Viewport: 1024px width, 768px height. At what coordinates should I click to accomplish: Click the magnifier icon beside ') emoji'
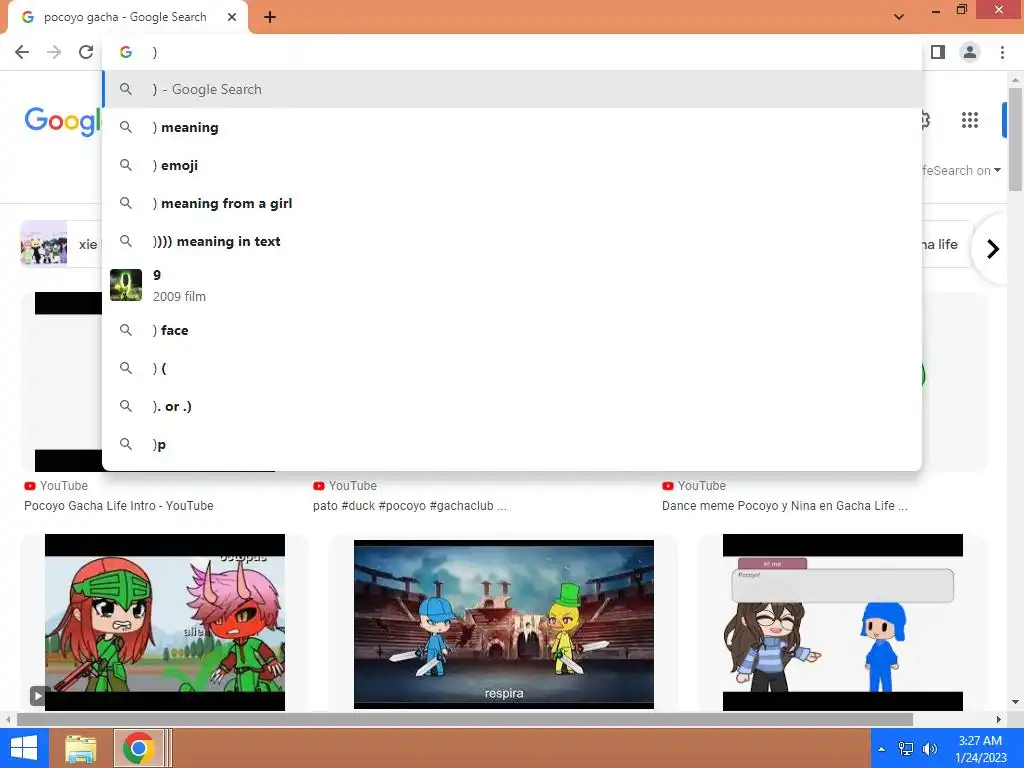pos(126,165)
